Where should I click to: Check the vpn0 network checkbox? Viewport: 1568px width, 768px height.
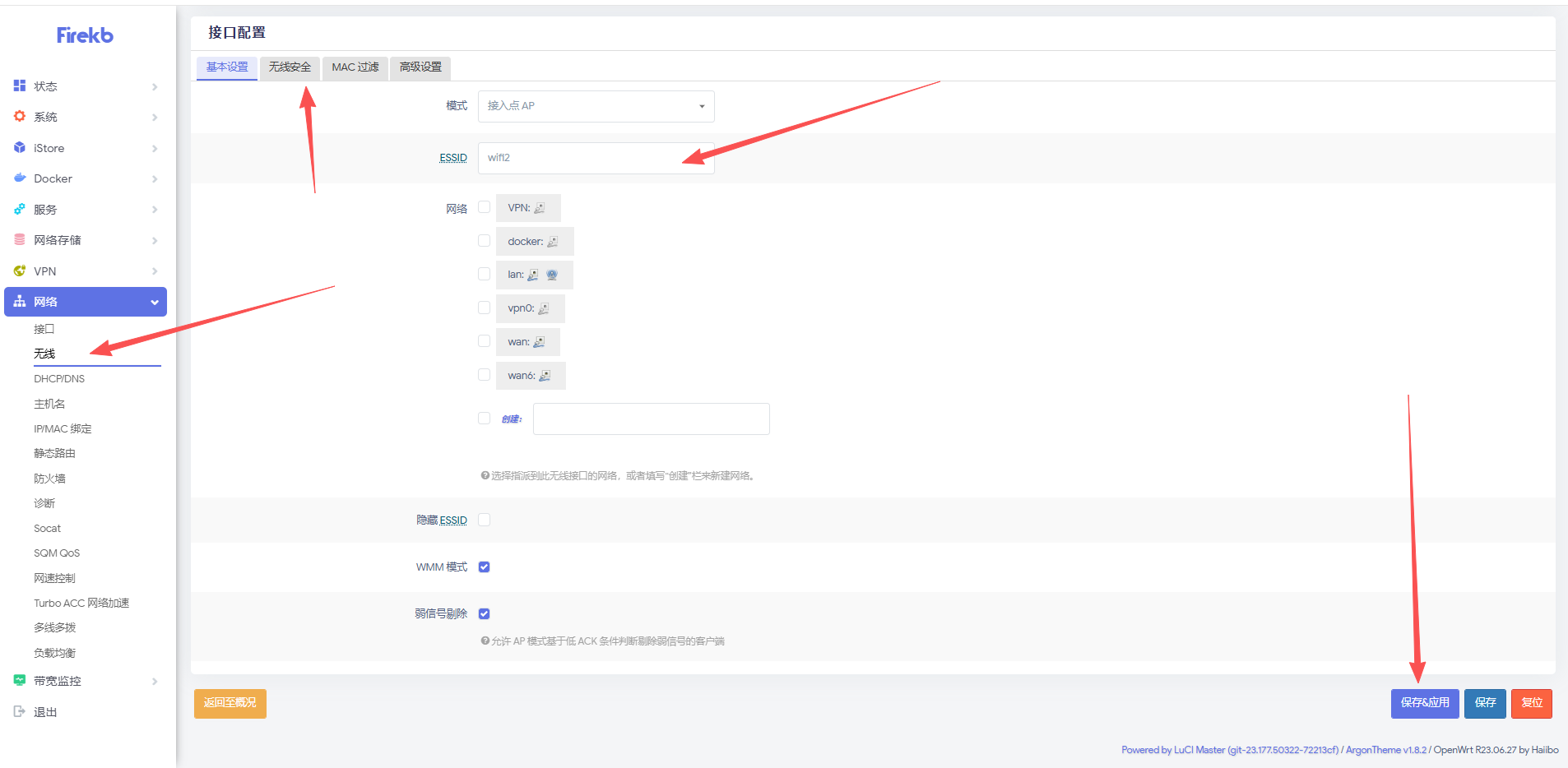click(x=484, y=308)
